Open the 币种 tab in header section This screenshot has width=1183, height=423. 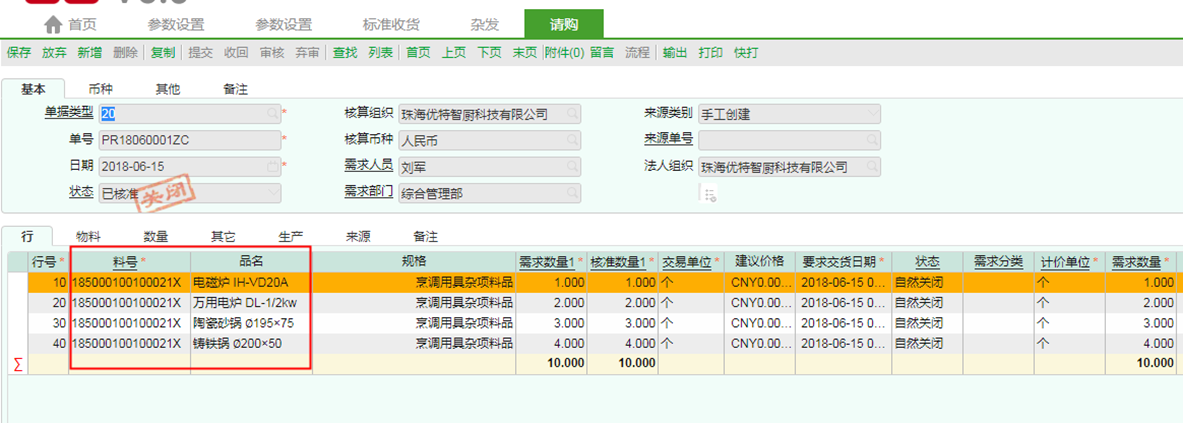click(100, 89)
